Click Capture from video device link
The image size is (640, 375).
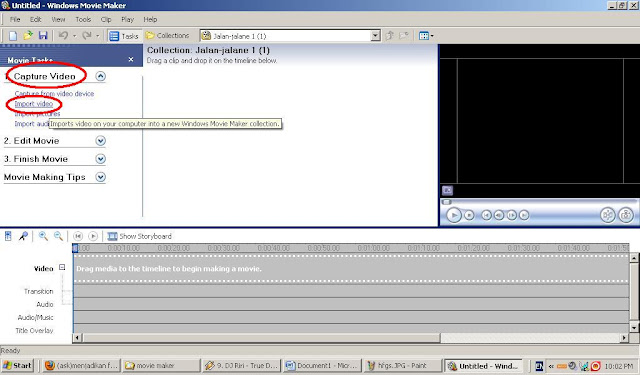coord(54,93)
